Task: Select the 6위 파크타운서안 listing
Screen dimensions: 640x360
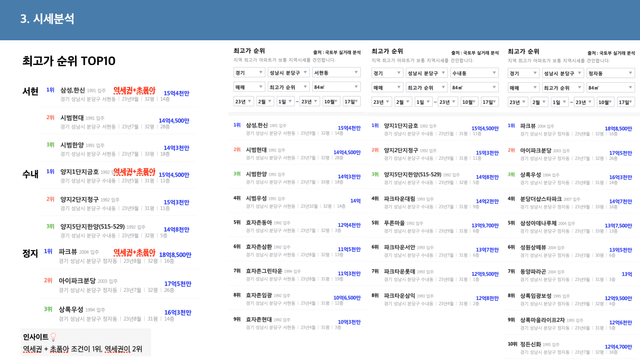Action: coord(435,251)
